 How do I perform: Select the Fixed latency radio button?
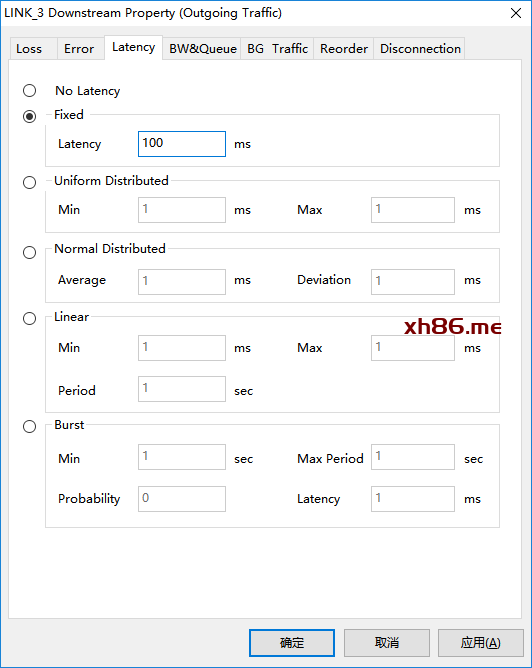point(29,116)
